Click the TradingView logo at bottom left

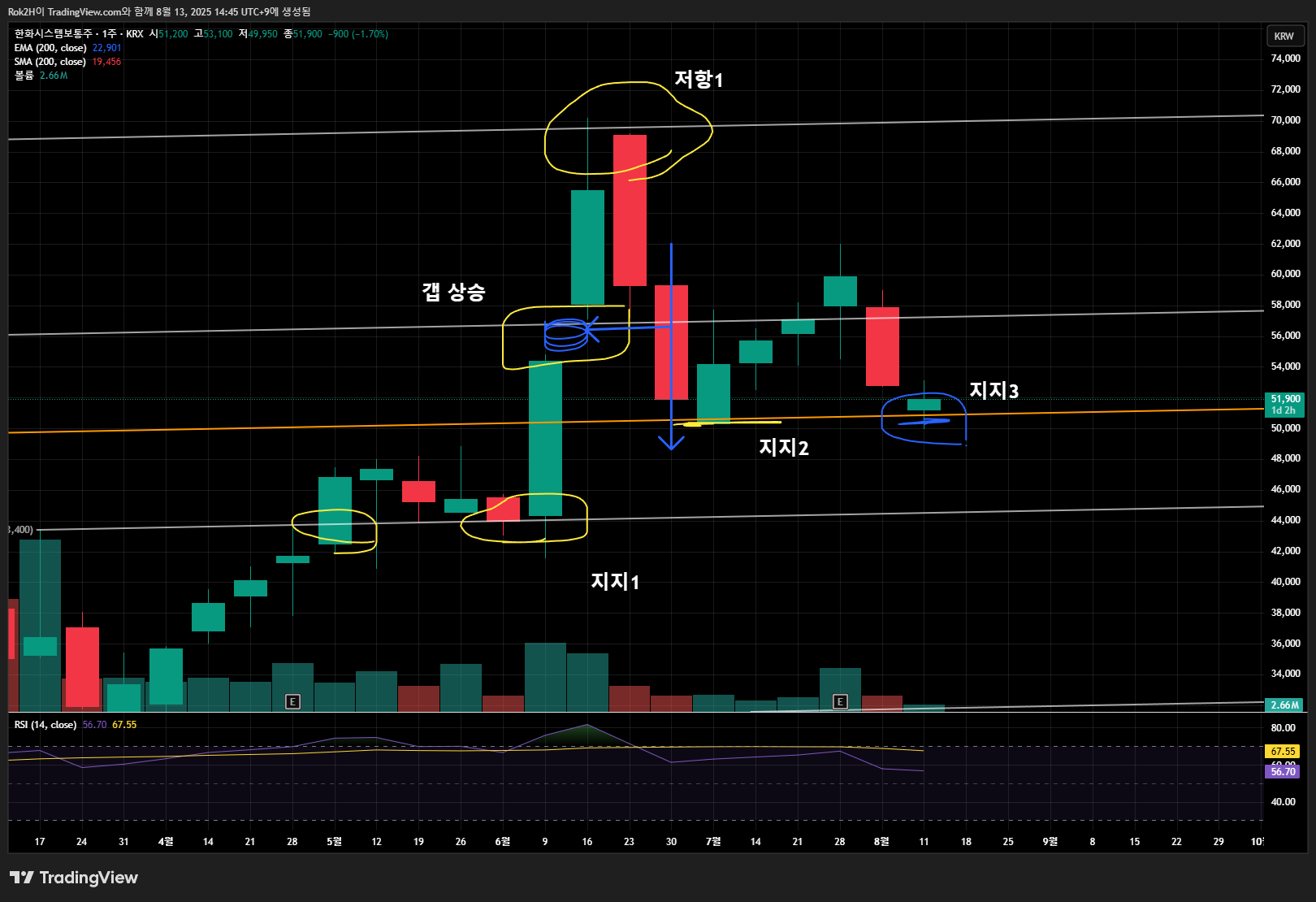[x=74, y=878]
